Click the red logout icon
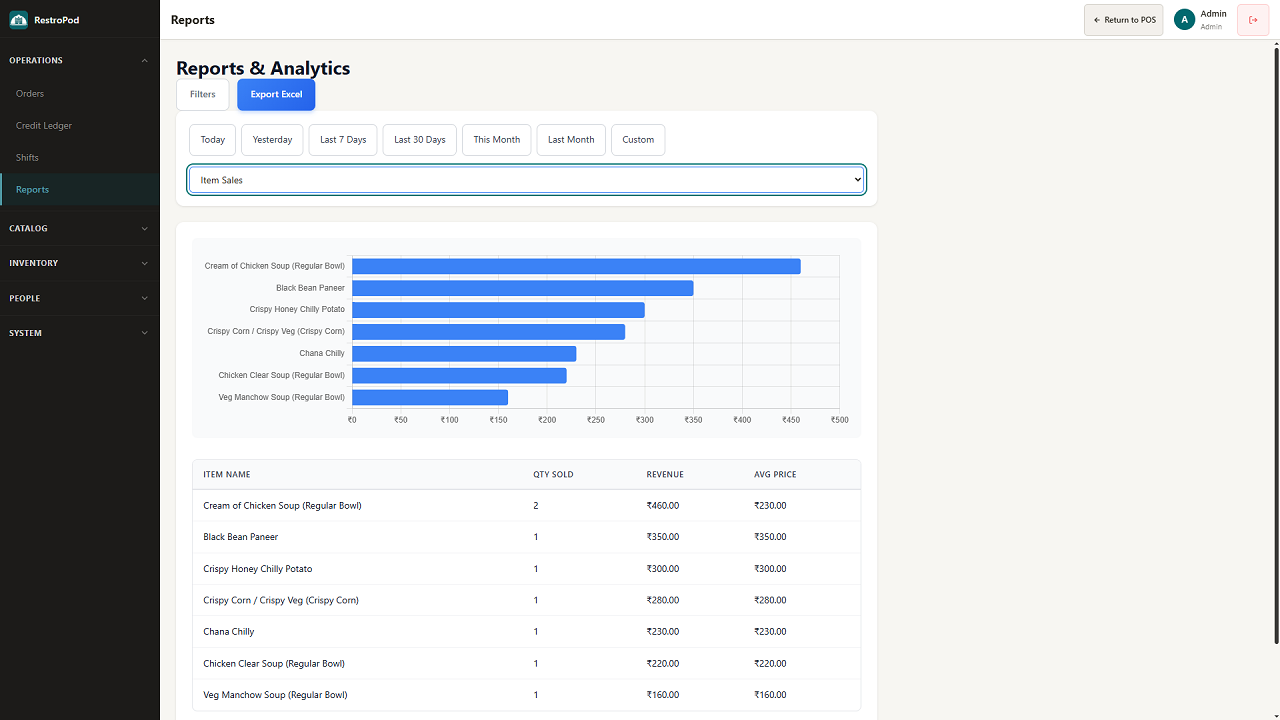 tap(1253, 20)
